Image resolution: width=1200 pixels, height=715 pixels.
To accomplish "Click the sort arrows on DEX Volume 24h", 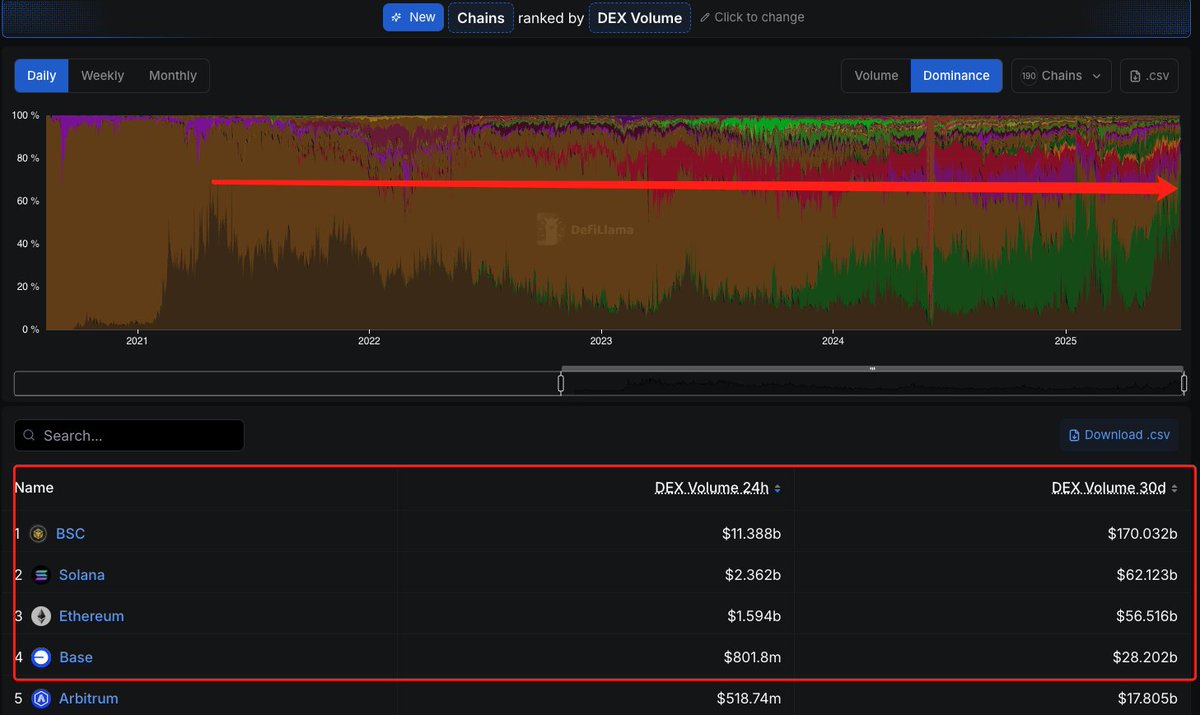I will click(x=778, y=488).
